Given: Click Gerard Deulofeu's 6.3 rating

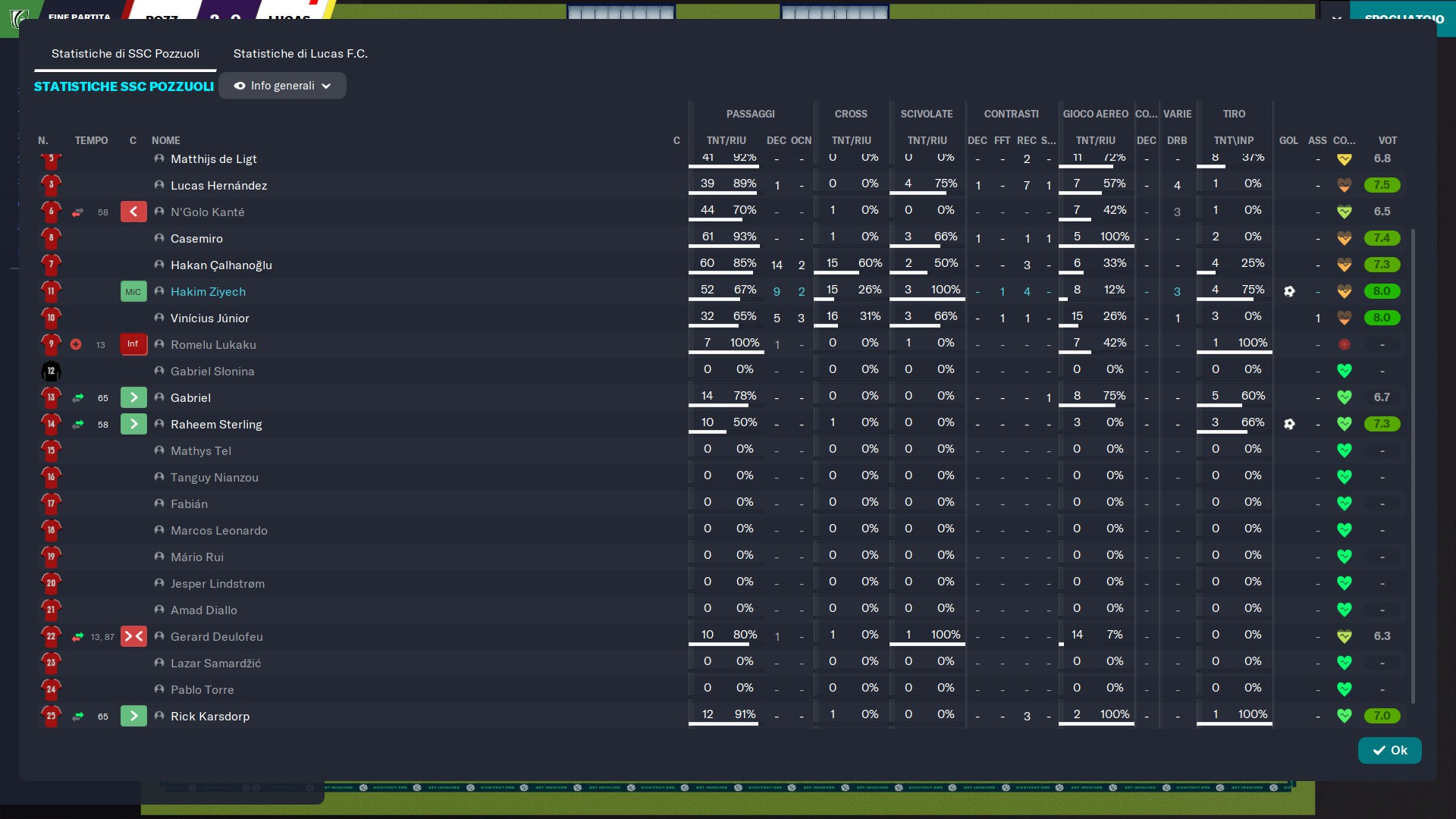Looking at the screenshot, I should click(1382, 636).
